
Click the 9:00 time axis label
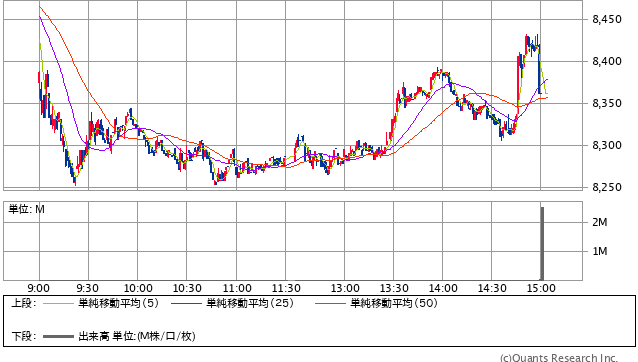click(39, 288)
